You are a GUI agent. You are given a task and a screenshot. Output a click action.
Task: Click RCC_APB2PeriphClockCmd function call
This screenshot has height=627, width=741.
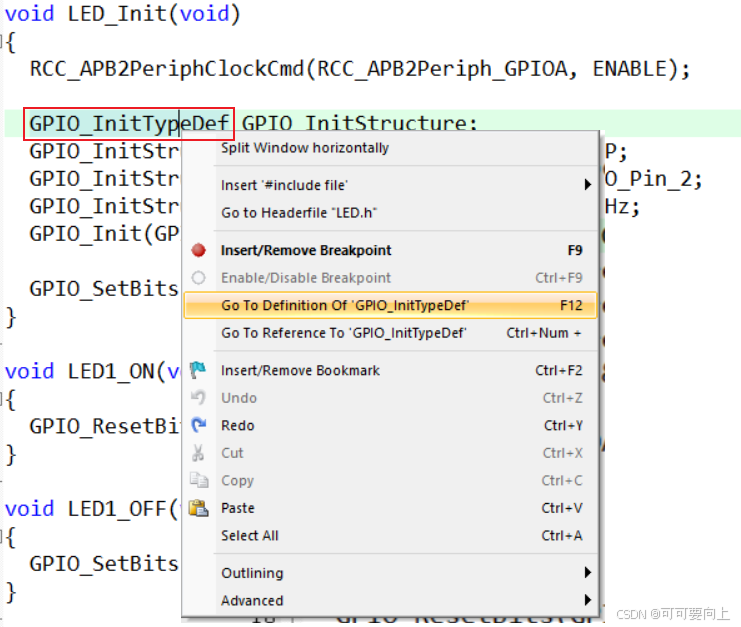[x=166, y=69]
